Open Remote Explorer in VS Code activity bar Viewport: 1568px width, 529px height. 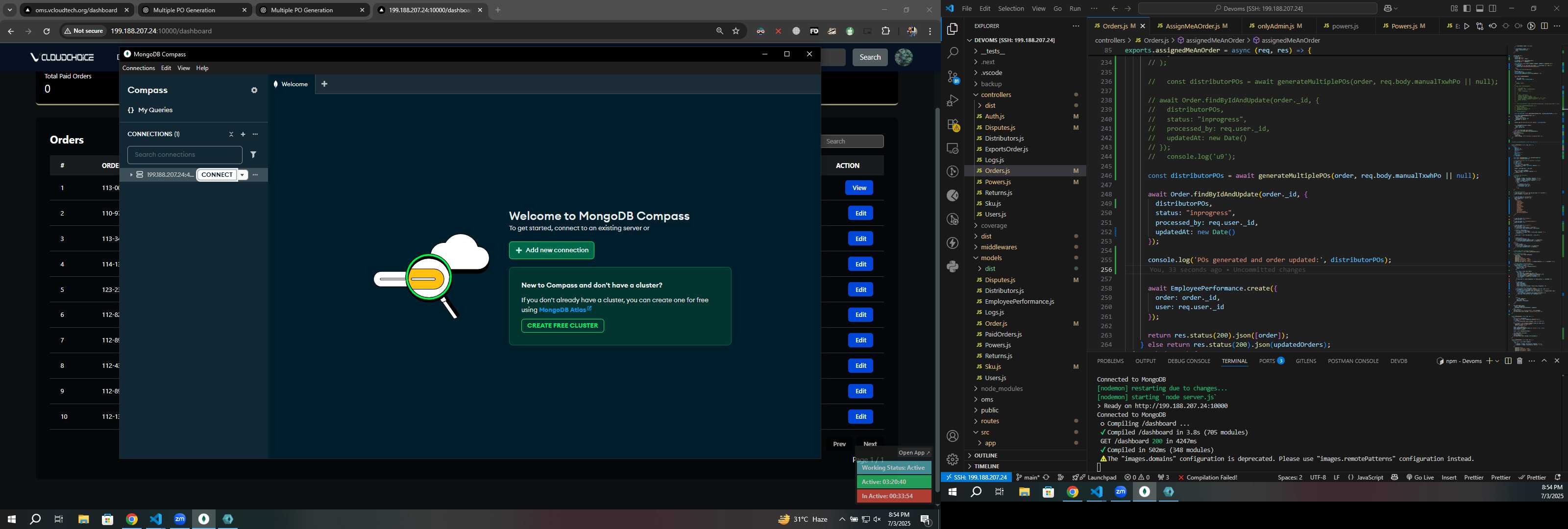(x=953, y=148)
